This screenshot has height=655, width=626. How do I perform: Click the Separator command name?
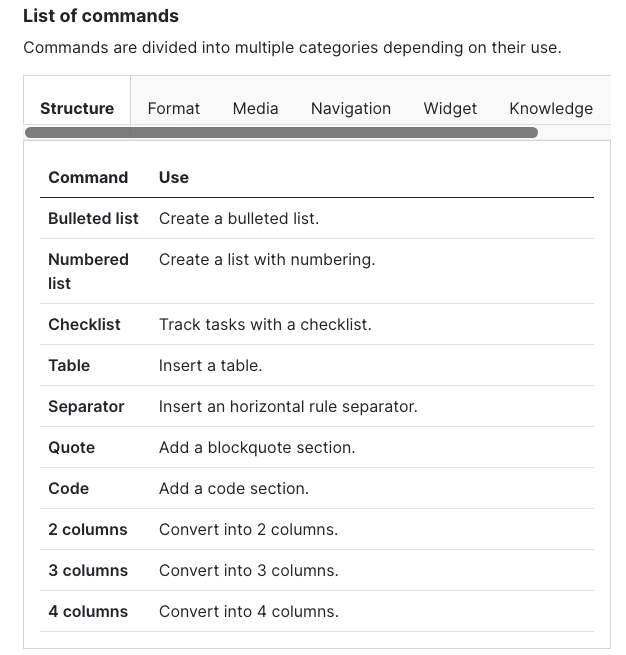tap(86, 406)
